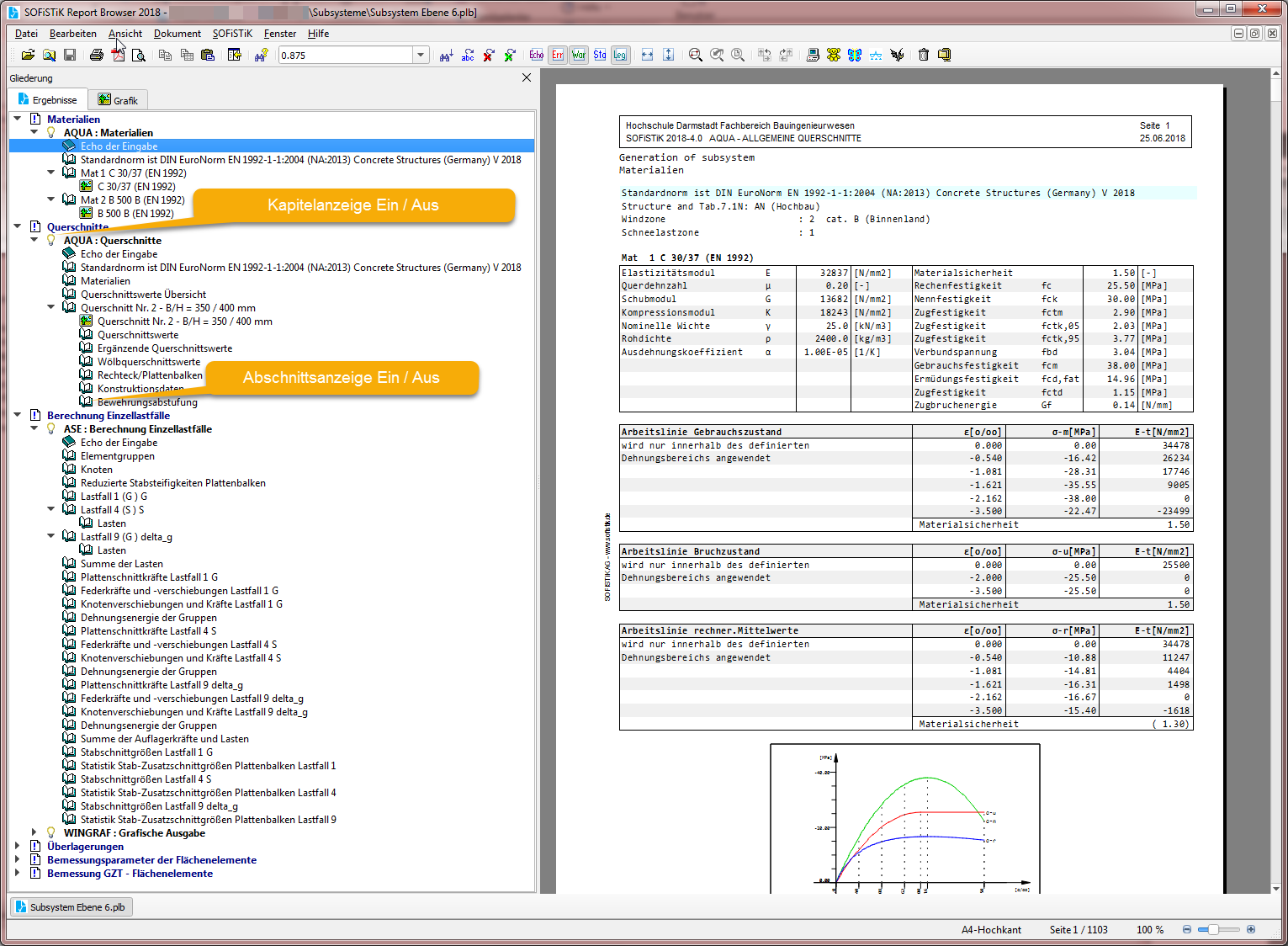1288x946 pixels.
Task: Open the 0.875 zoom factor dropdown
Action: click(420, 55)
